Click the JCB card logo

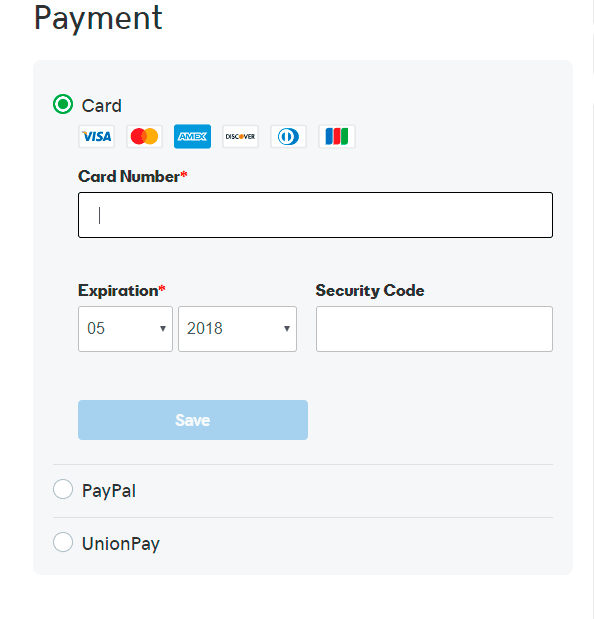coord(337,137)
